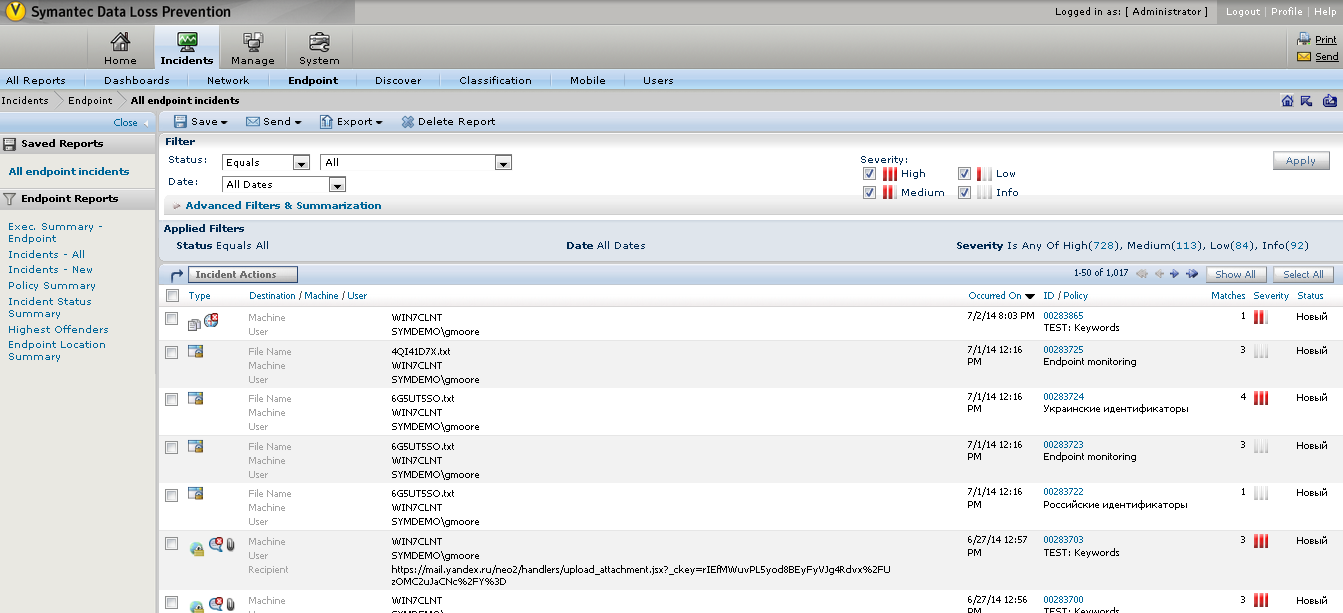Click the type icon for incident 00283724

pyautogui.click(x=196, y=398)
